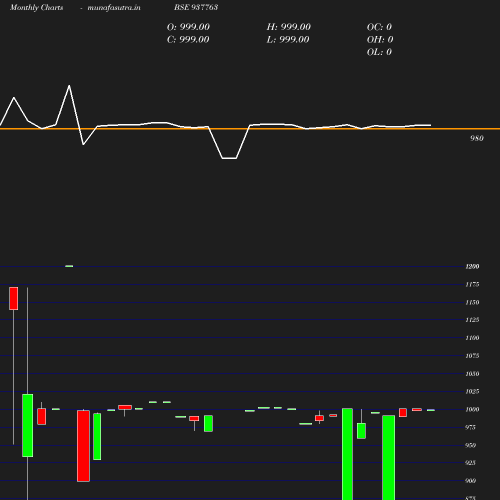The image size is (500, 500).
Task: Click the tallest peak of the white line
Action: coord(69,86)
